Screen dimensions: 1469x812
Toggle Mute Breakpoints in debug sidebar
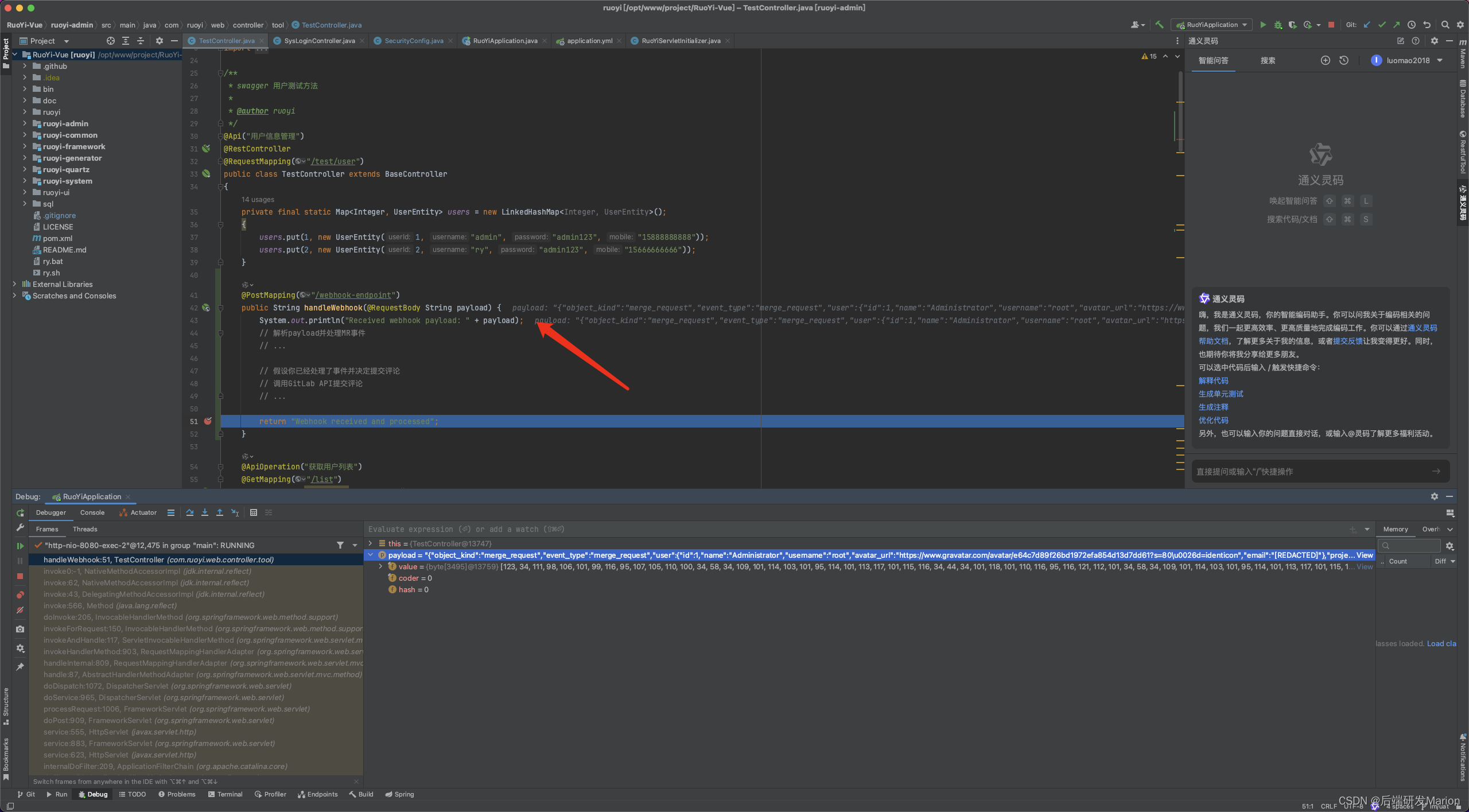click(20, 610)
